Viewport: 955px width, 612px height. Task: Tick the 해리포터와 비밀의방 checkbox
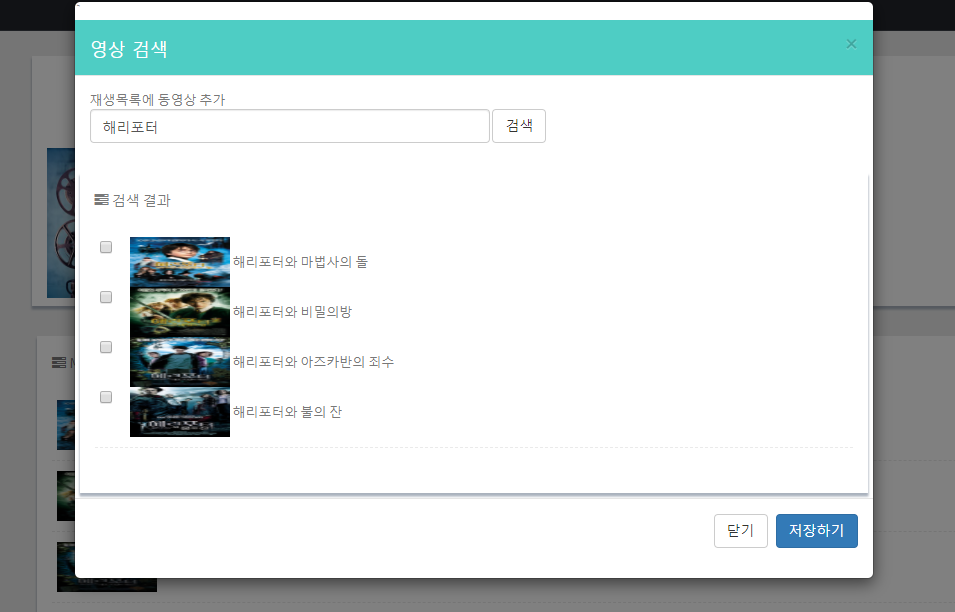106,298
